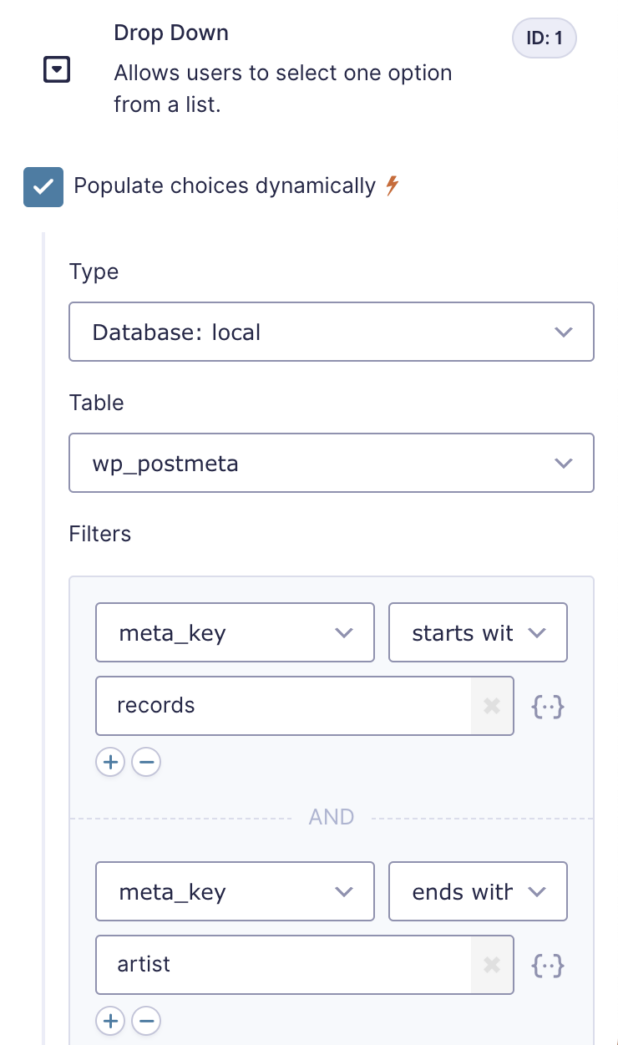This screenshot has height=1045, width=618.
Task: Open the Type dropdown showing Database: local
Action: tap(330, 331)
